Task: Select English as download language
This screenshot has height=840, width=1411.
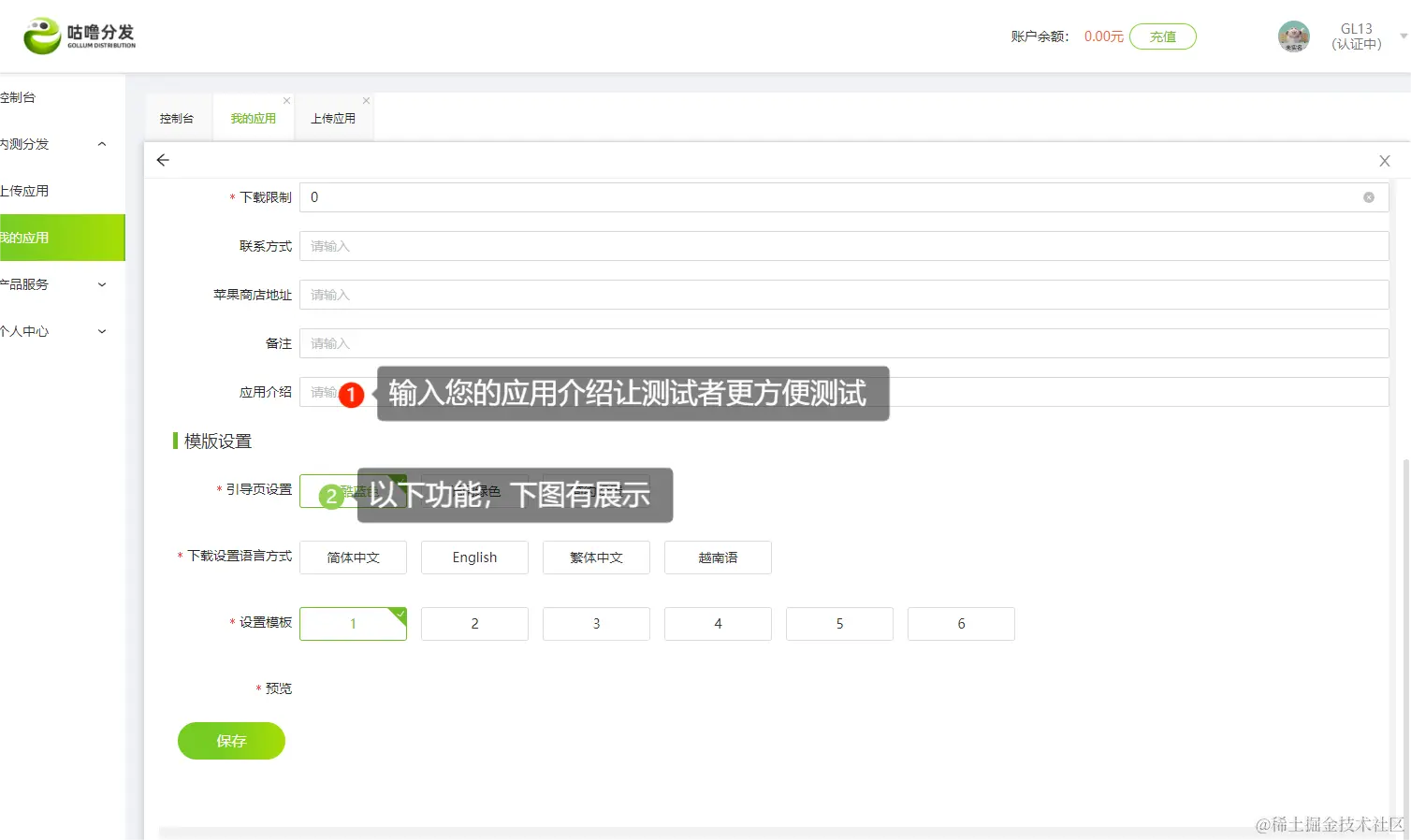Action: 474,558
